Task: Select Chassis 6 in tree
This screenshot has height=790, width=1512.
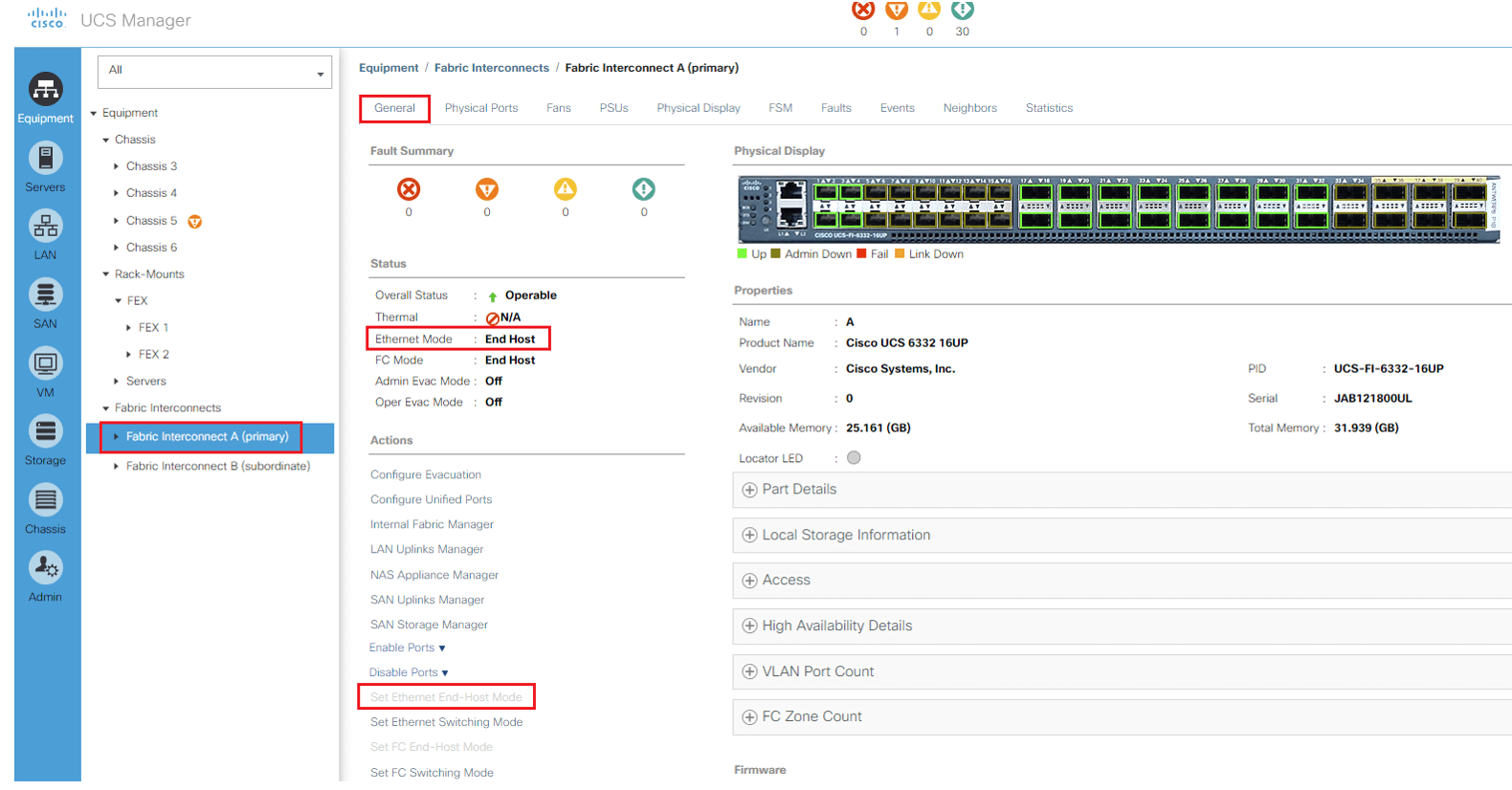Action: pos(152,248)
